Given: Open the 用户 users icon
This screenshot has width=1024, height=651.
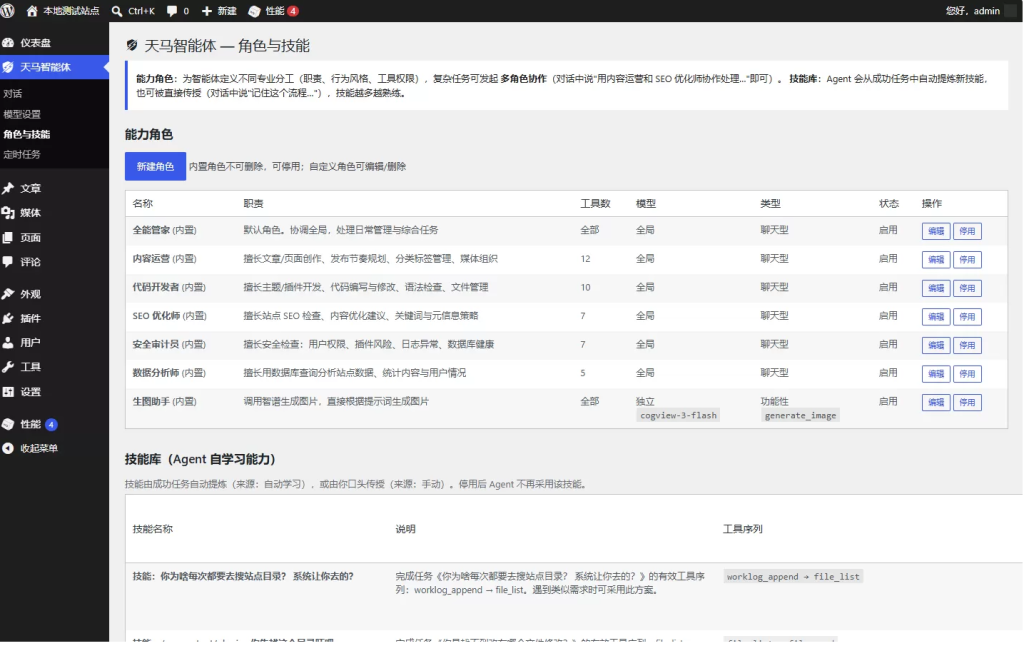Looking at the screenshot, I should click(8, 342).
